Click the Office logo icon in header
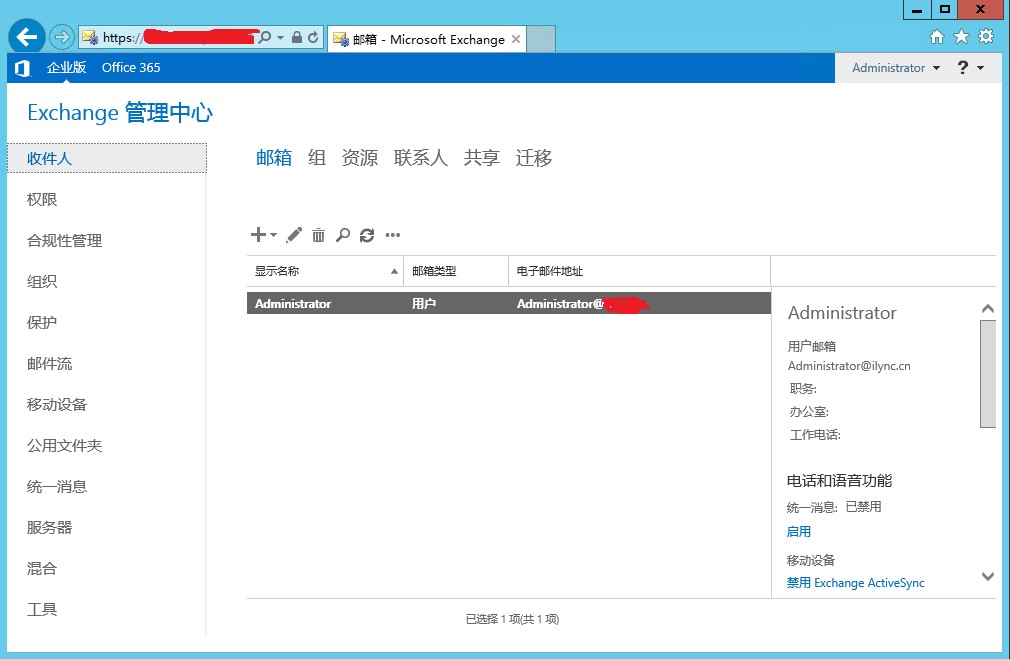The width and height of the screenshot is (1010, 659). tap(23, 68)
